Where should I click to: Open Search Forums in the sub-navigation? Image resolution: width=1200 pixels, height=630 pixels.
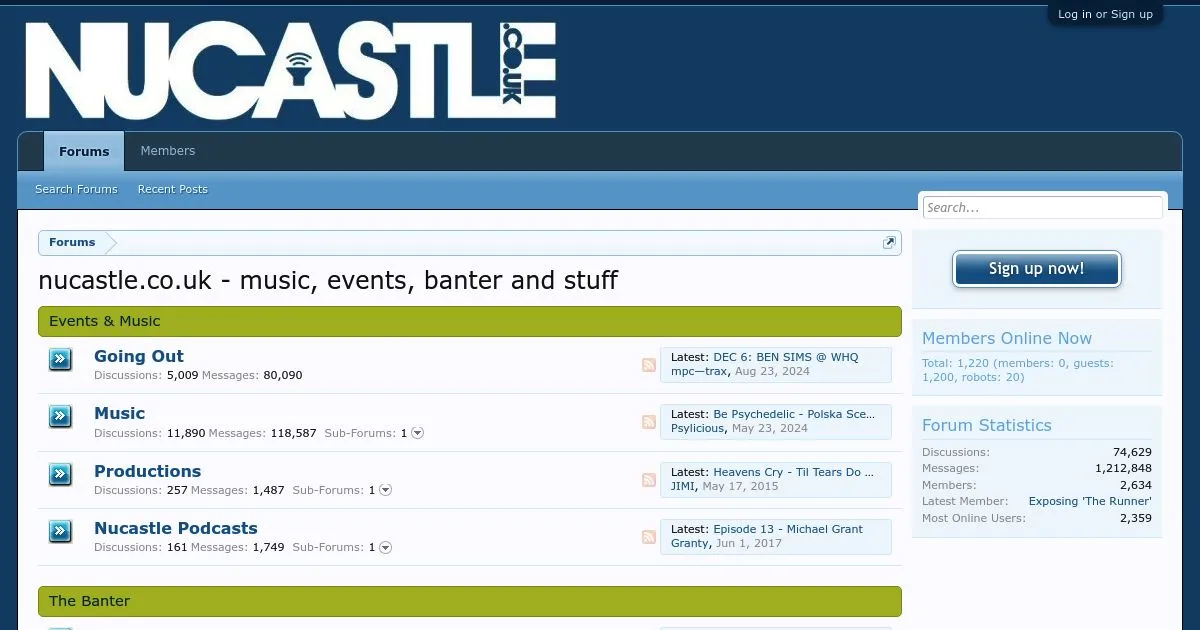point(76,189)
